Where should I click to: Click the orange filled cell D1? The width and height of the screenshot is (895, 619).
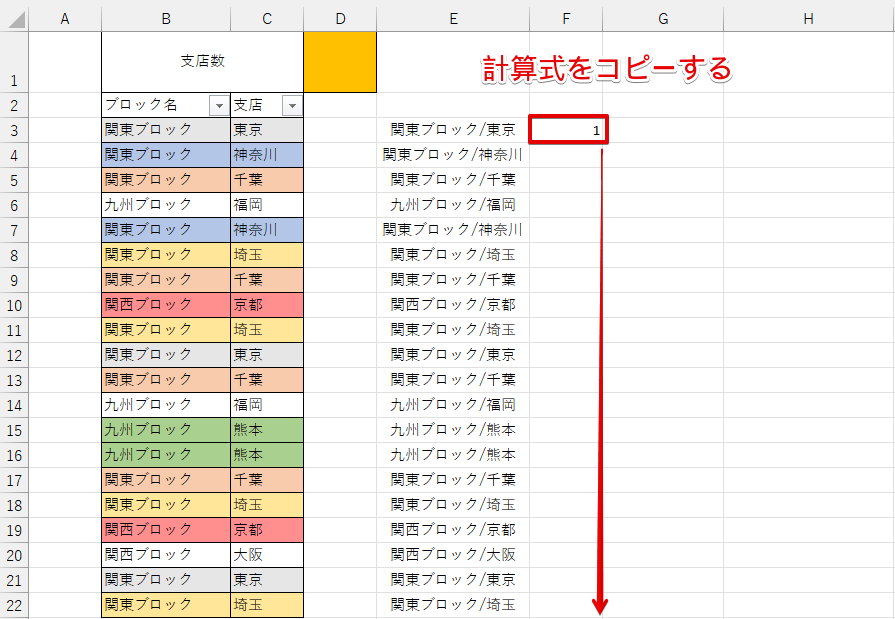(340, 62)
